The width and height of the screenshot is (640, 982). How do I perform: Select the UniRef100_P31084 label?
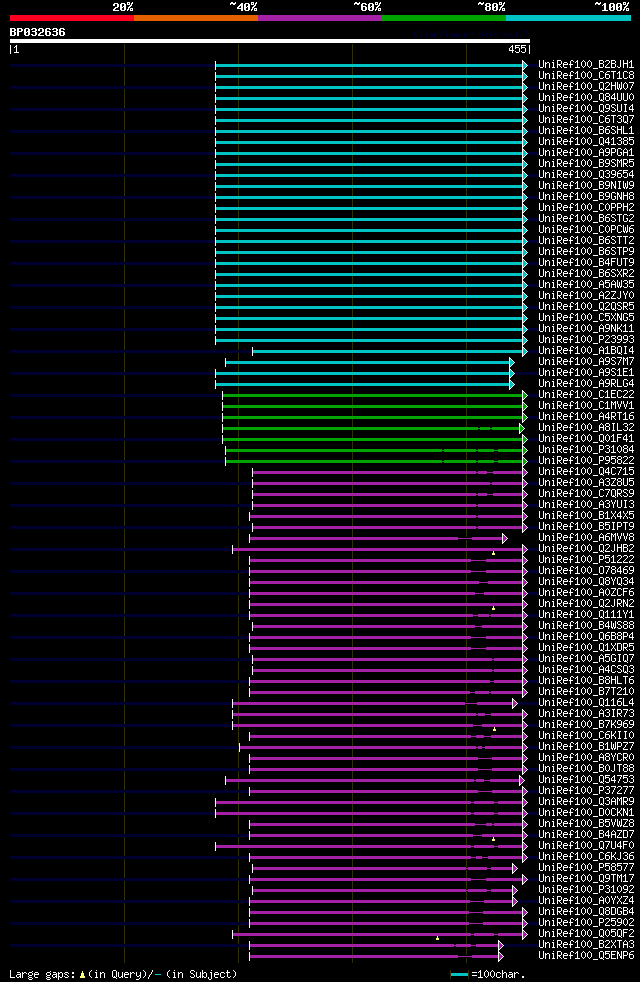coord(586,450)
